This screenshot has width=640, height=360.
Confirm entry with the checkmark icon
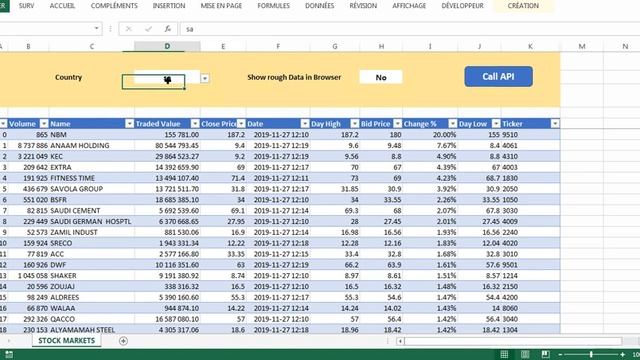pos(148,29)
